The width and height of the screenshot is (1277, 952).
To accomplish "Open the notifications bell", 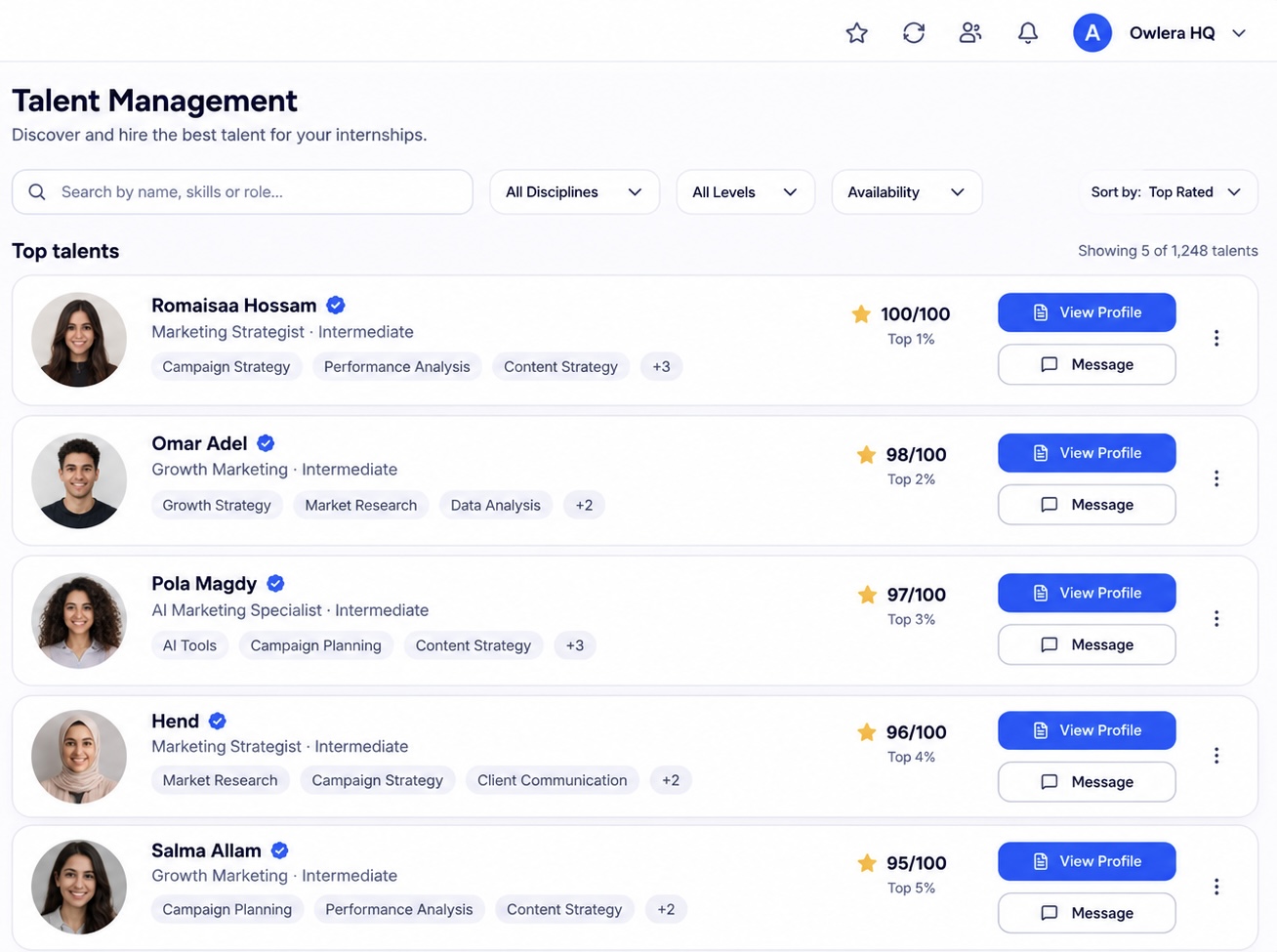I will tap(1028, 33).
